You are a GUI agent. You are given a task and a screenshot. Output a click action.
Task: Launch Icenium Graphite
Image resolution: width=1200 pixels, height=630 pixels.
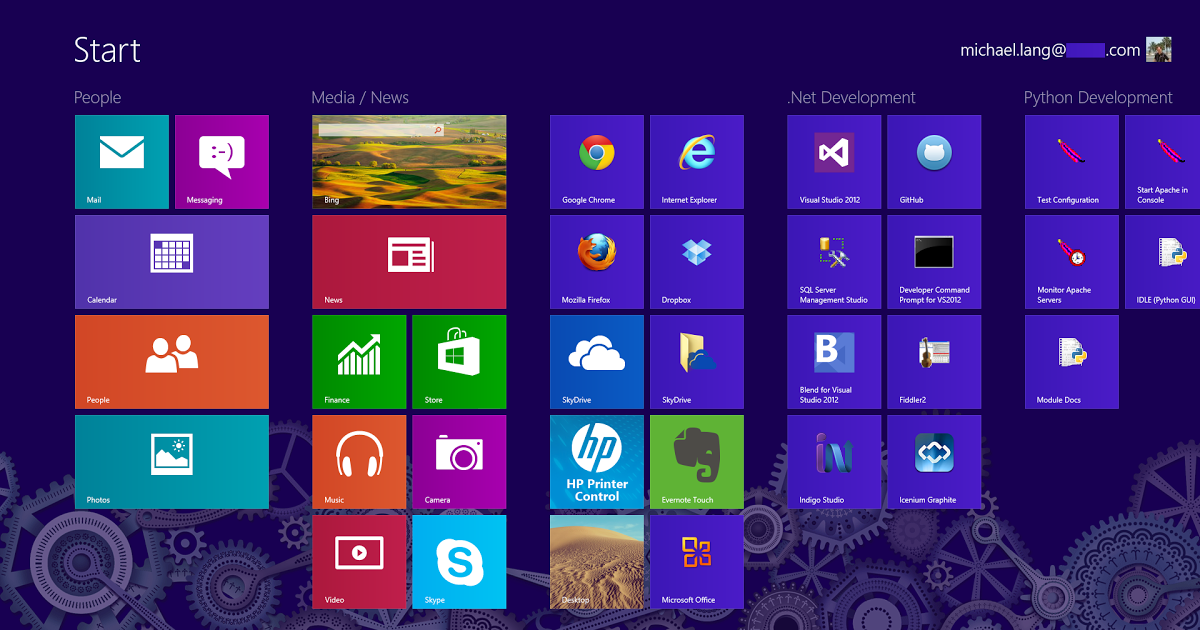(x=934, y=462)
